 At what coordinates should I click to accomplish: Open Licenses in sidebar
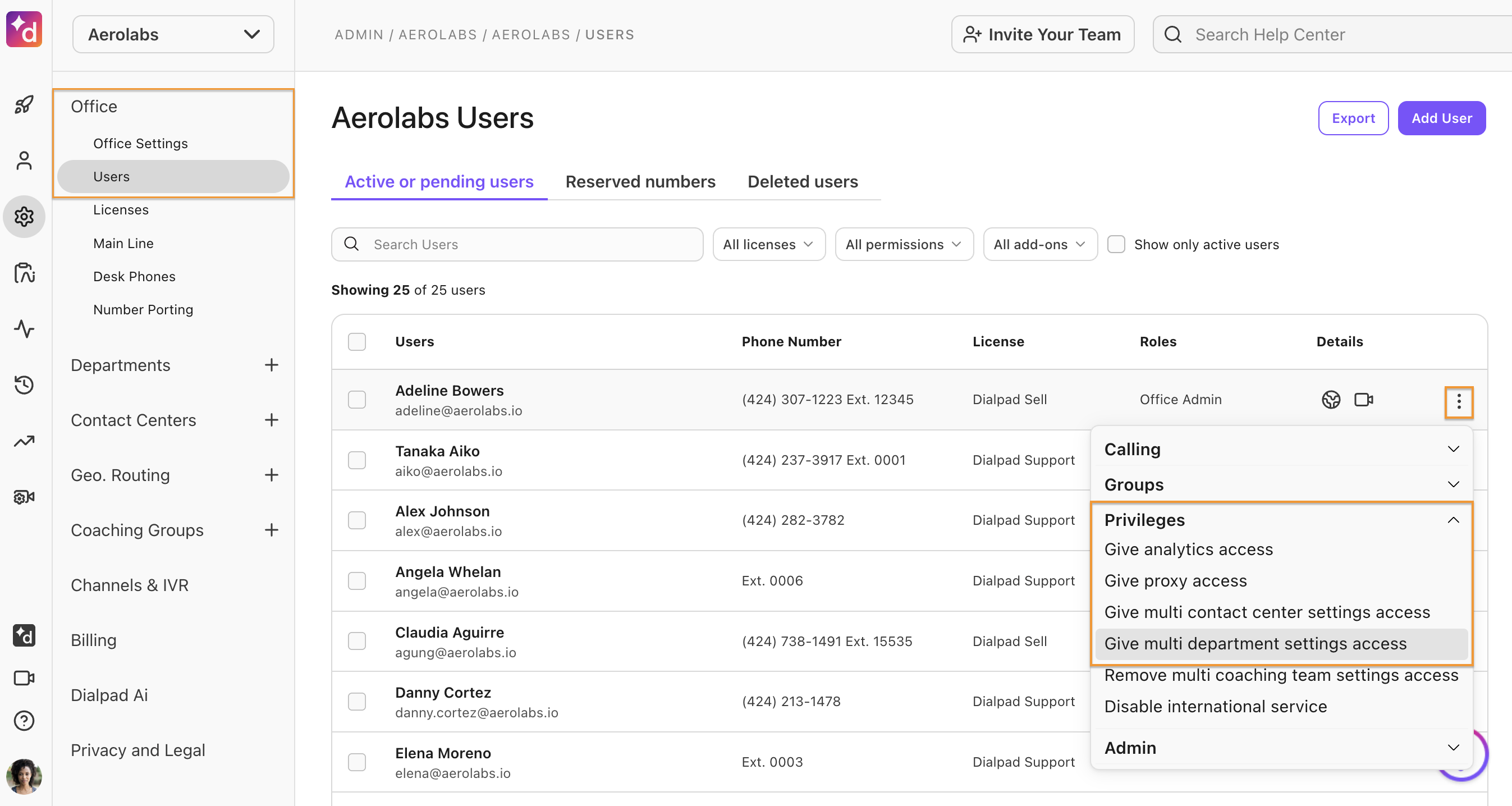tap(121, 209)
